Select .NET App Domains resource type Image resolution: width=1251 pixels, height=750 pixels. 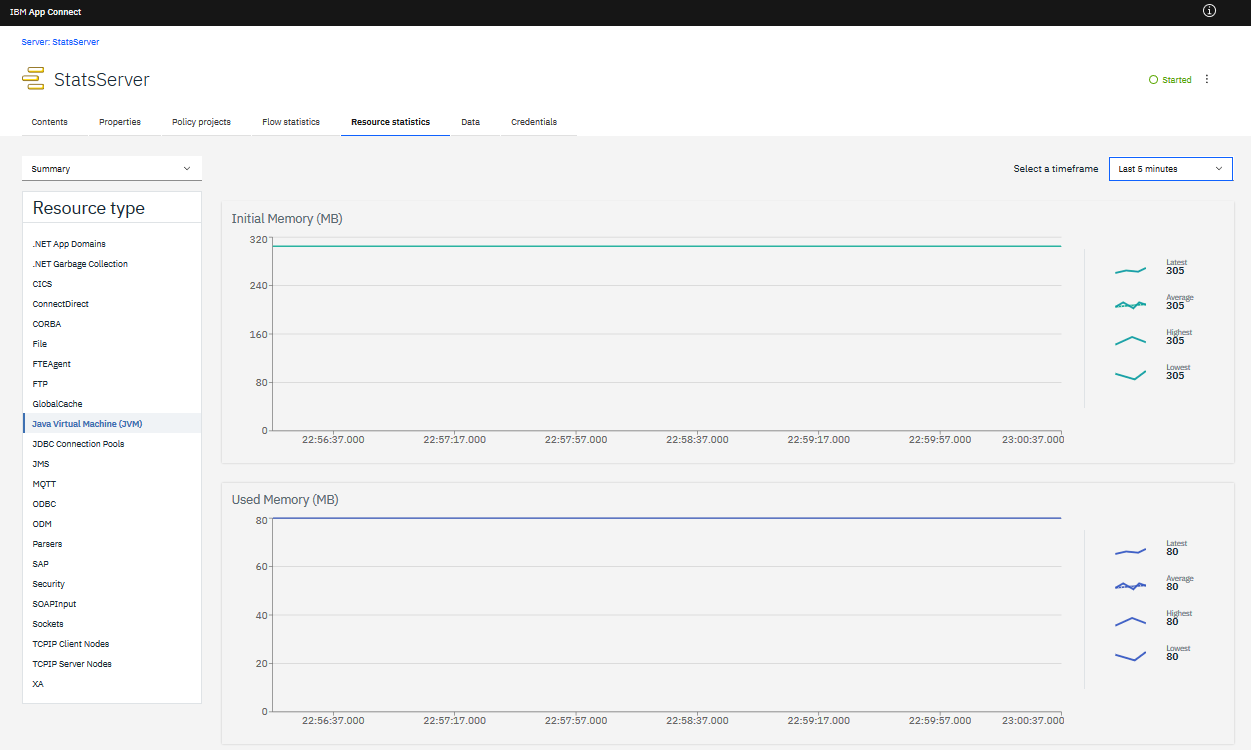(112, 244)
